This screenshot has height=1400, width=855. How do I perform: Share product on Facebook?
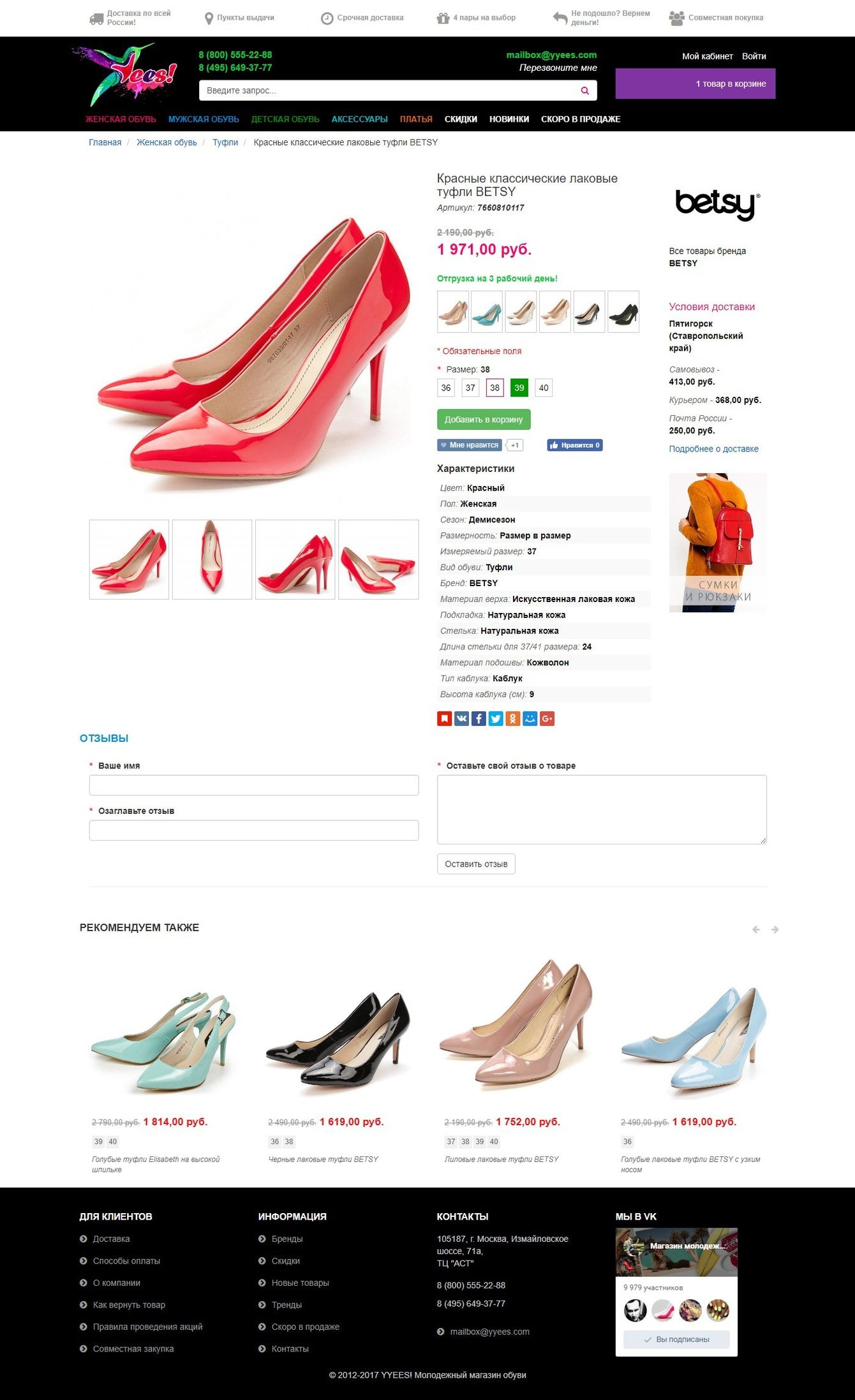tap(479, 719)
